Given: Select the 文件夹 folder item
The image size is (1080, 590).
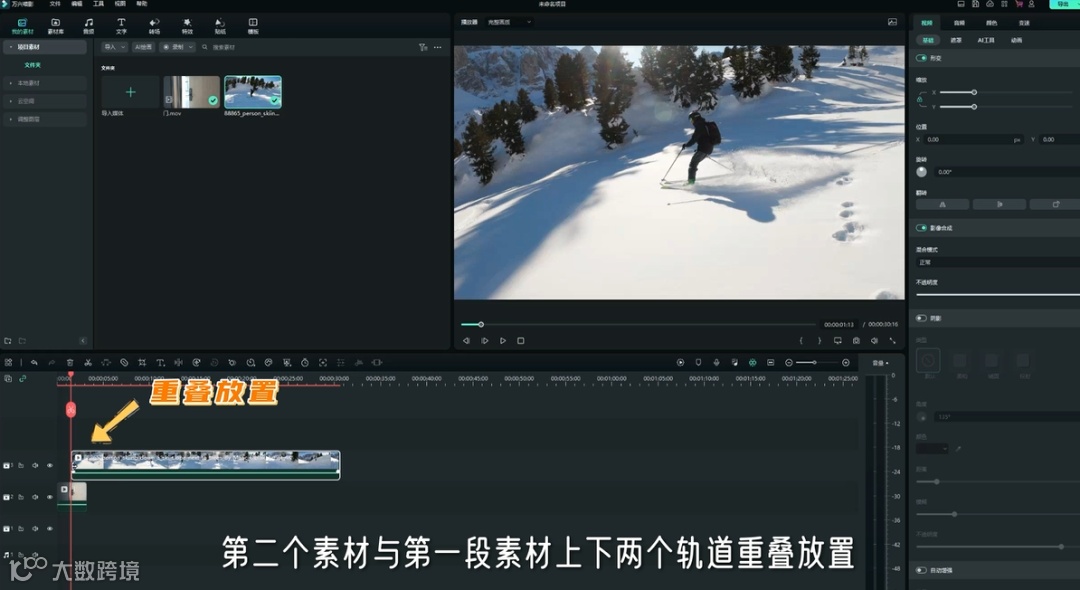Looking at the screenshot, I should tap(32, 65).
